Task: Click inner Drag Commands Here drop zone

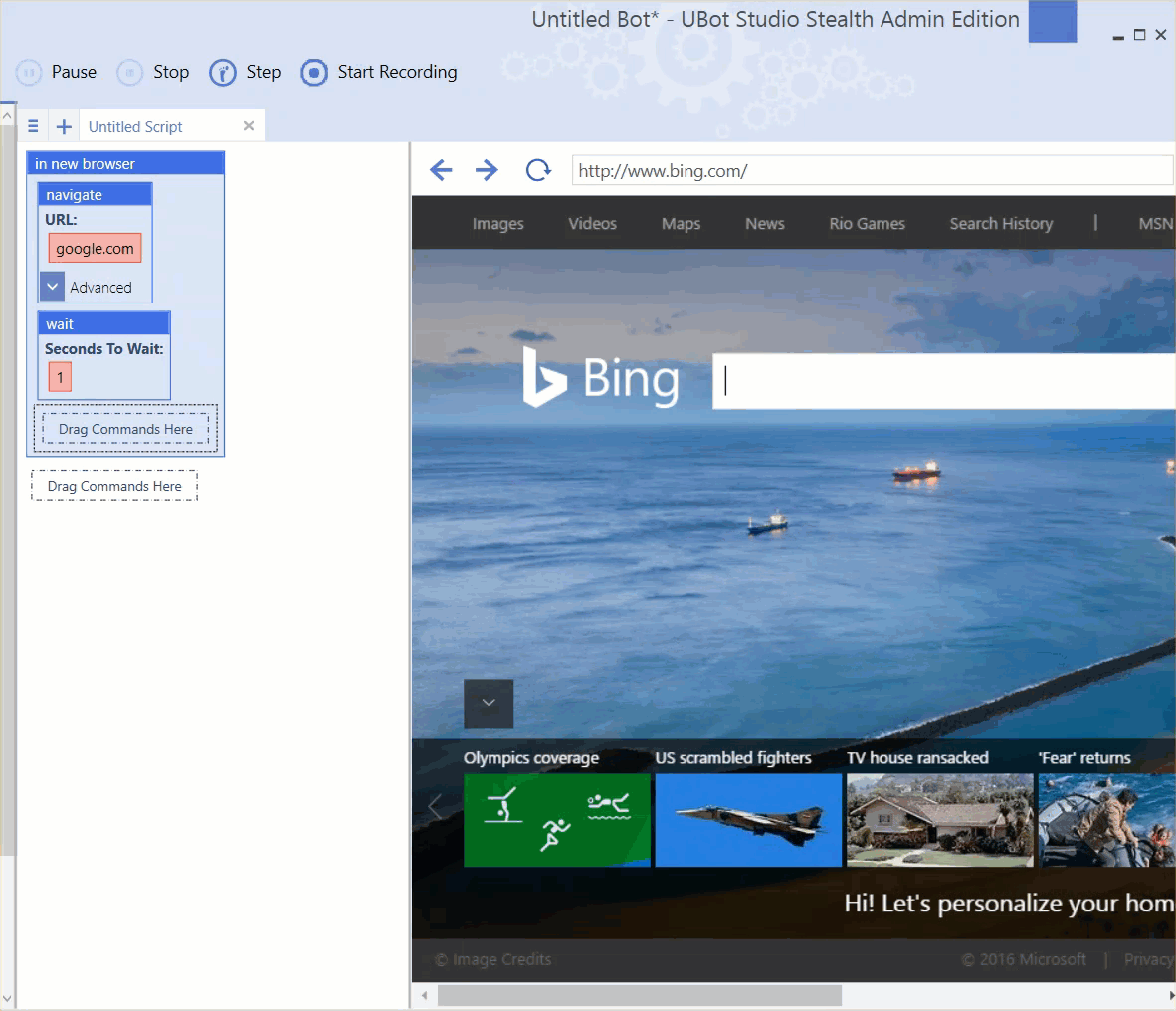Action: click(x=125, y=429)
